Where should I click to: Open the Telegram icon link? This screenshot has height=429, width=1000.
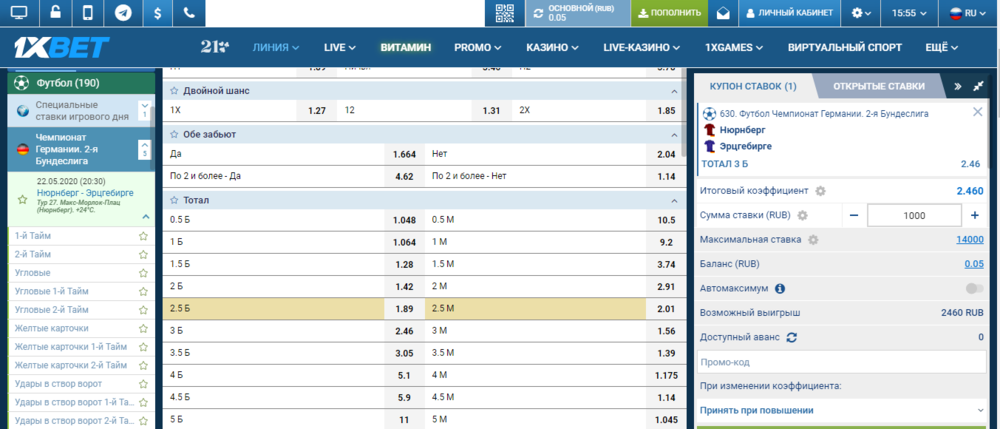tap(123, 13)
